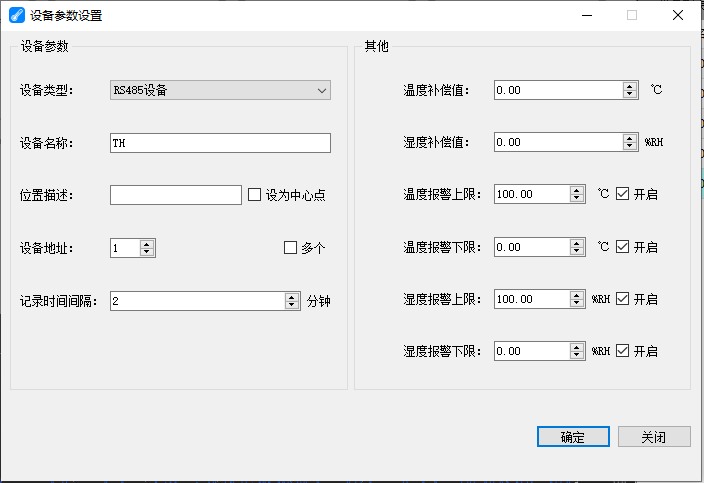Screen dimensions: 704x483
Task: Increase the 记录时间间隔 spinner value
Action: [x=292, y=297]
